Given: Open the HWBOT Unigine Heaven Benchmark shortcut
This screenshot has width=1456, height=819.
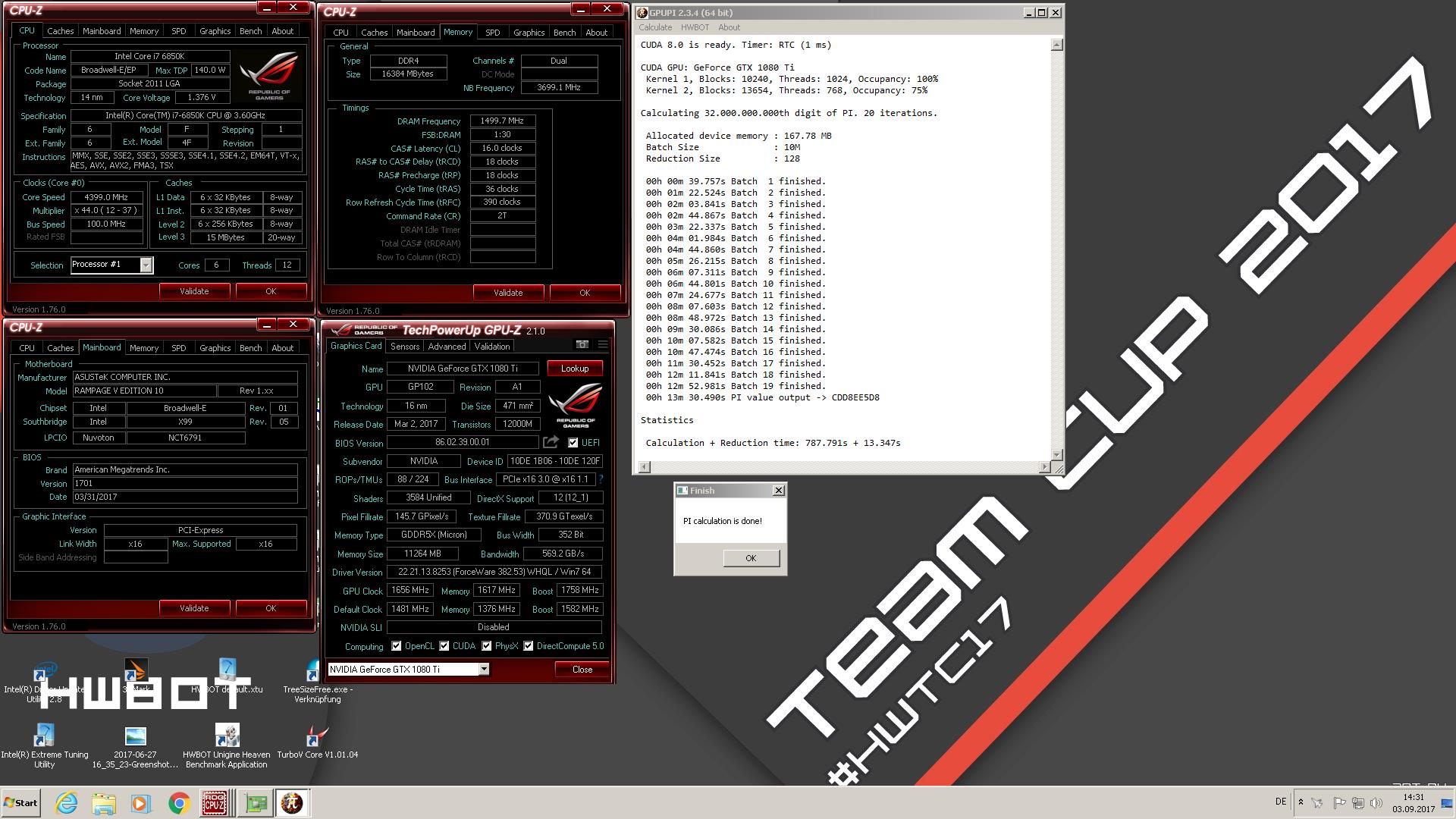Looking at the screenshot, I should pos(227,747).
